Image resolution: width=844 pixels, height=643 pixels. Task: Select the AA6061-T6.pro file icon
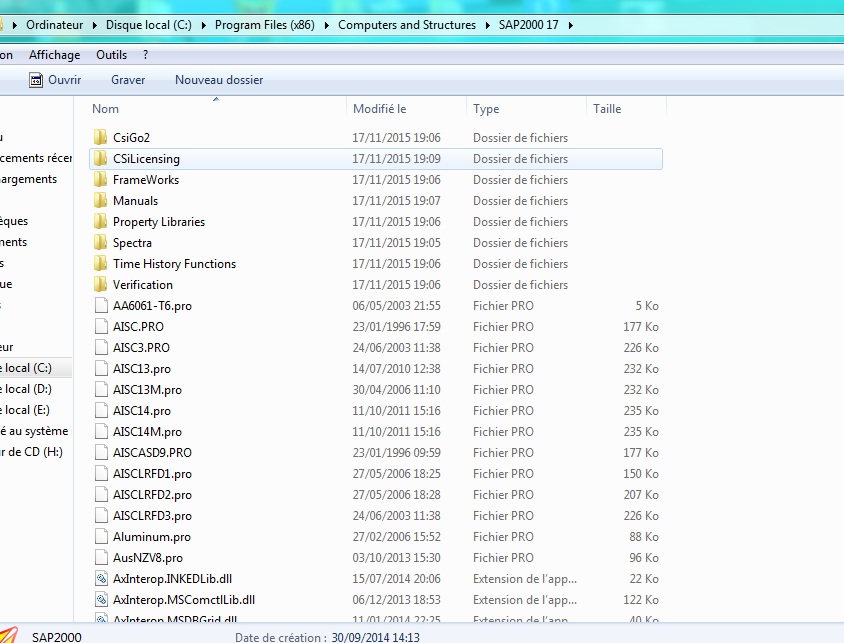pos(101,305)
